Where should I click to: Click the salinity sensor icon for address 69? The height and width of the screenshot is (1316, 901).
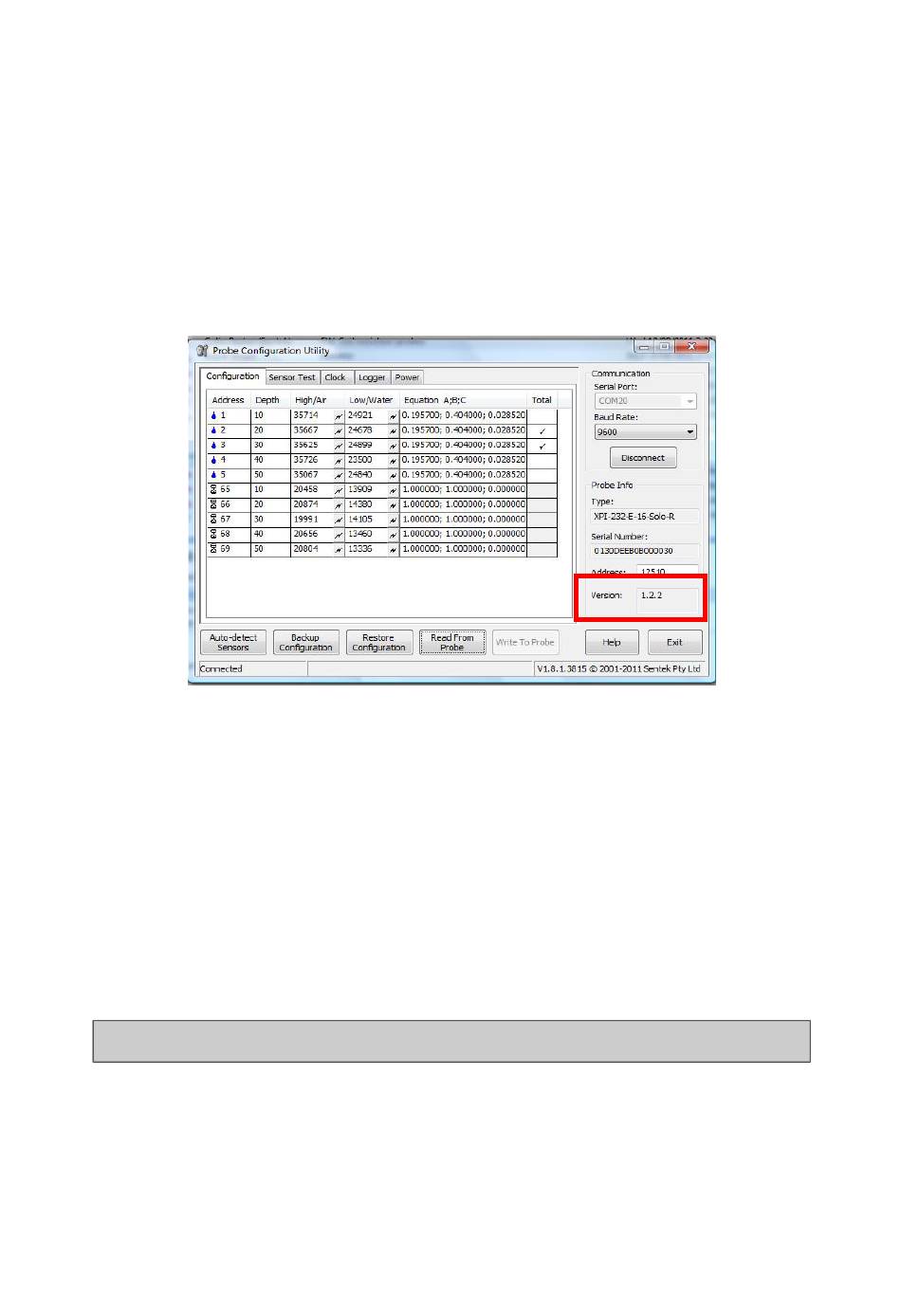[x=213, y=549]
